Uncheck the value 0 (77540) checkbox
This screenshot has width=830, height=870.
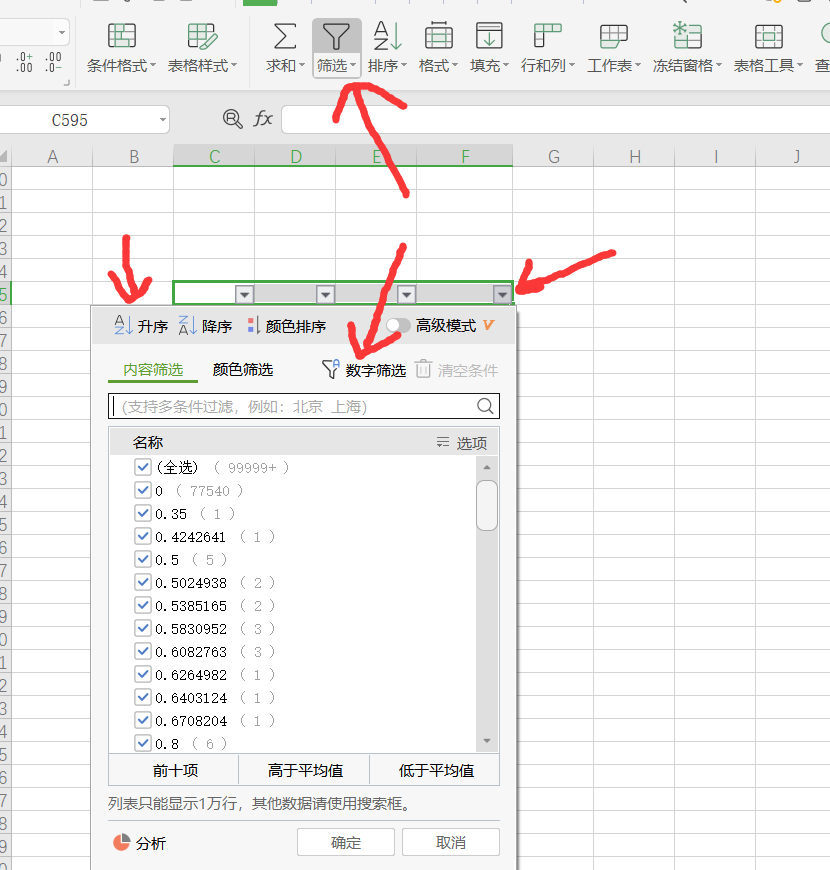[x=143, y=490]
